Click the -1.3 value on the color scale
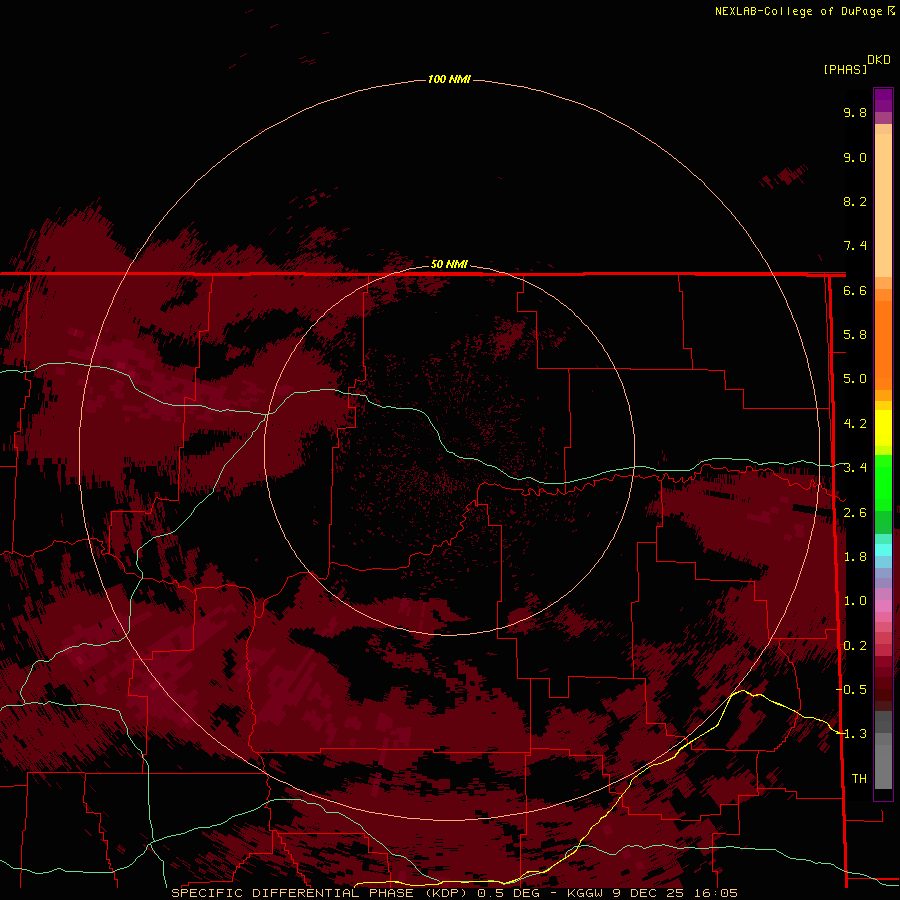Viewport: 900px width, 900px height. coord(851,734)
